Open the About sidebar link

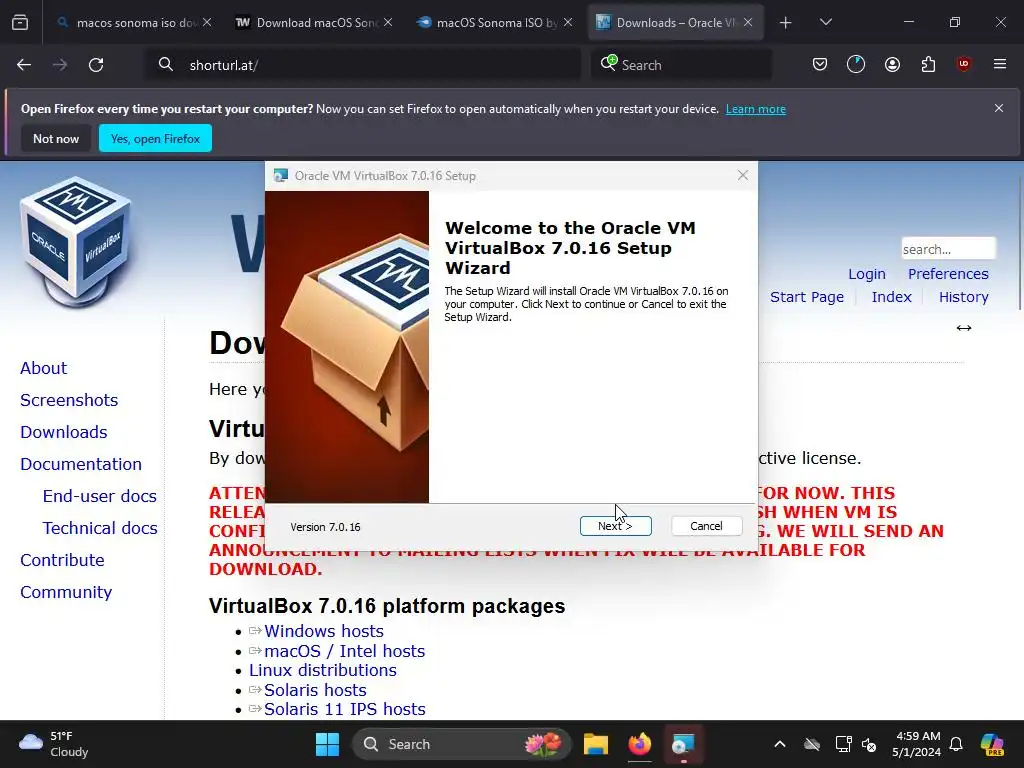(x=43, y=368)
